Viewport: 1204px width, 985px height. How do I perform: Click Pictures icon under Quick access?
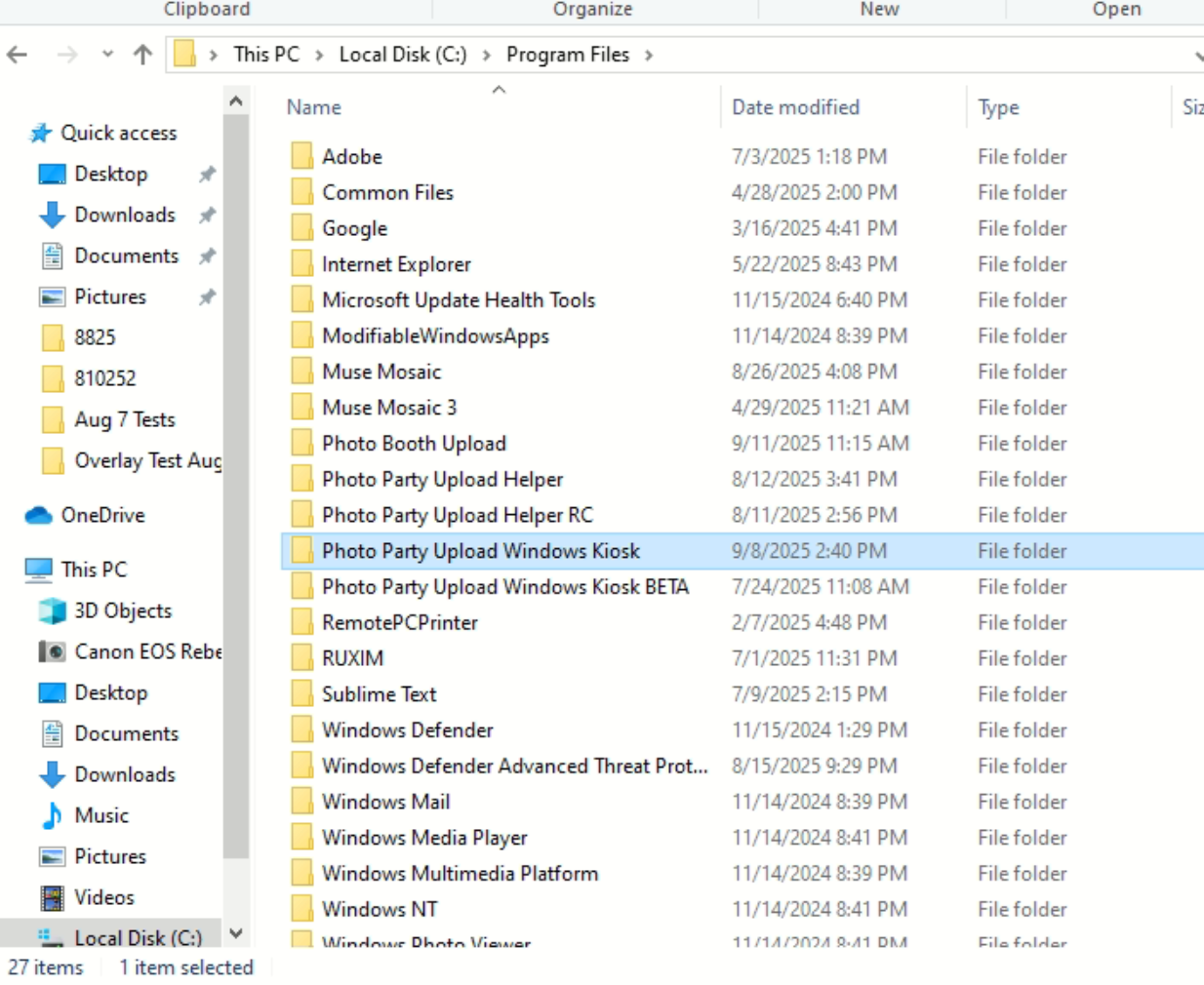pos(52,296)
